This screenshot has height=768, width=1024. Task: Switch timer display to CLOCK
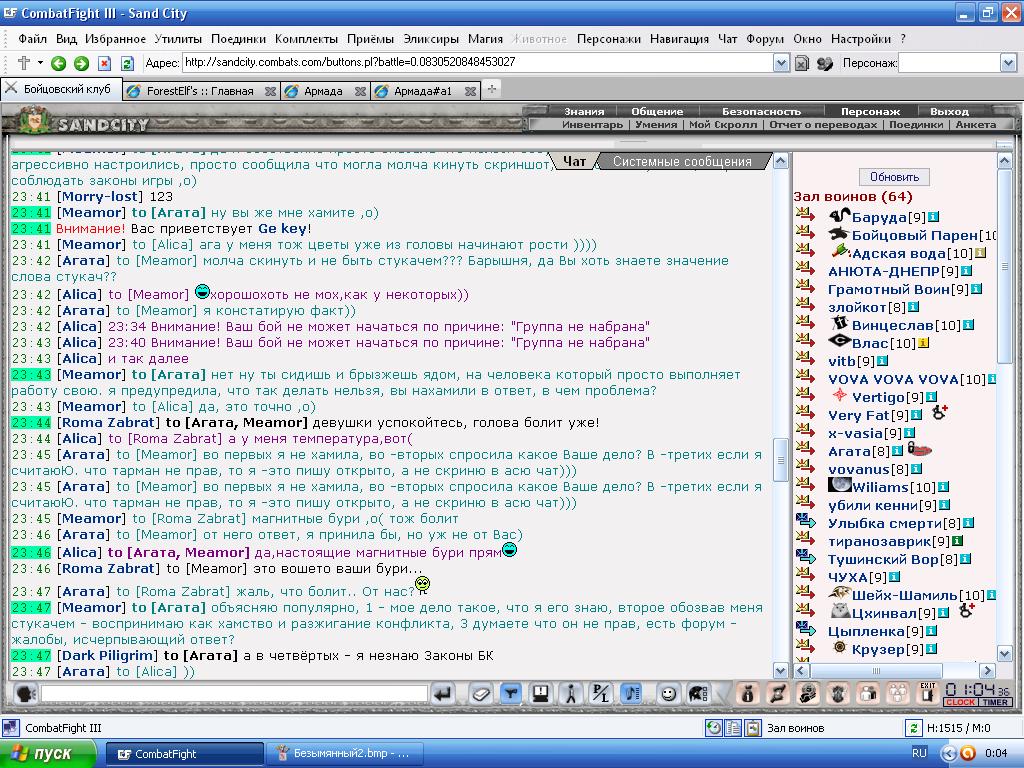pyautogui.click(x=959, y=702)
